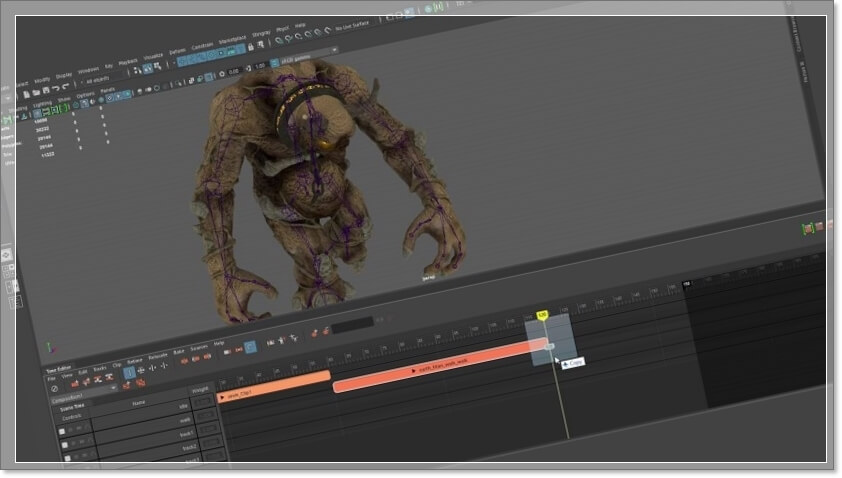This screenshot has height=478, width=842.
Task: Open the Time Editor Bake menu
Action: coord(178,352)
